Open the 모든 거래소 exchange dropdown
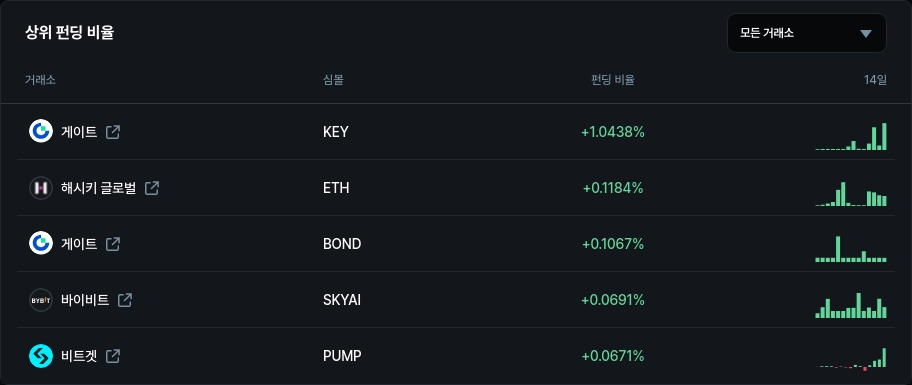 [x=807, y=33]
